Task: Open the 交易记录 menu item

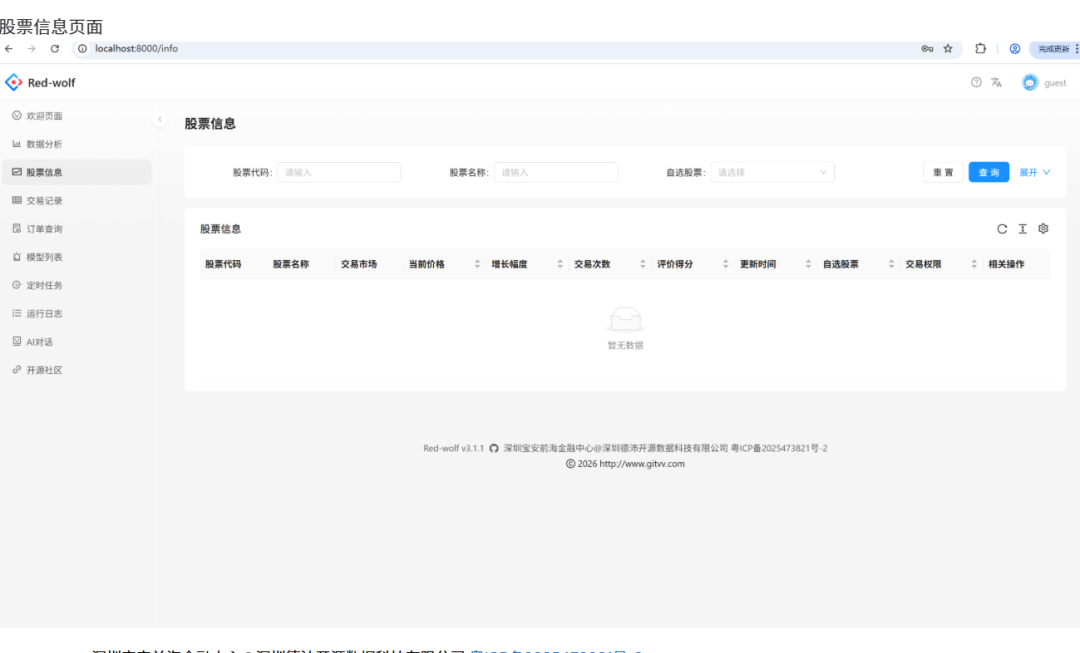Action: pyautogui.click(x=77, y=200)
